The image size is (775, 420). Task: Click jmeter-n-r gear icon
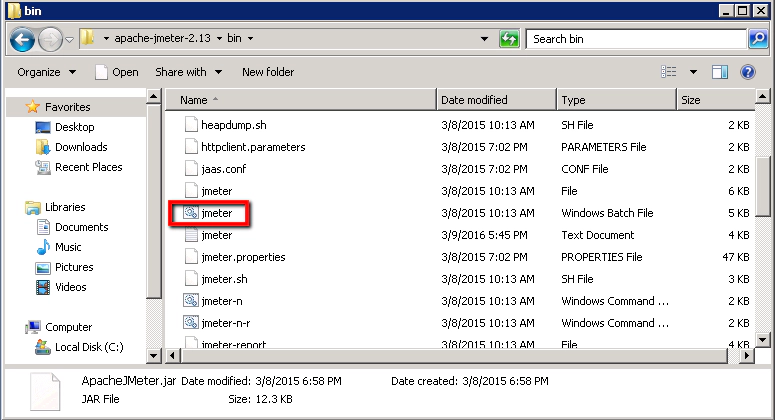pyautogui.click(x=191, y=323)
